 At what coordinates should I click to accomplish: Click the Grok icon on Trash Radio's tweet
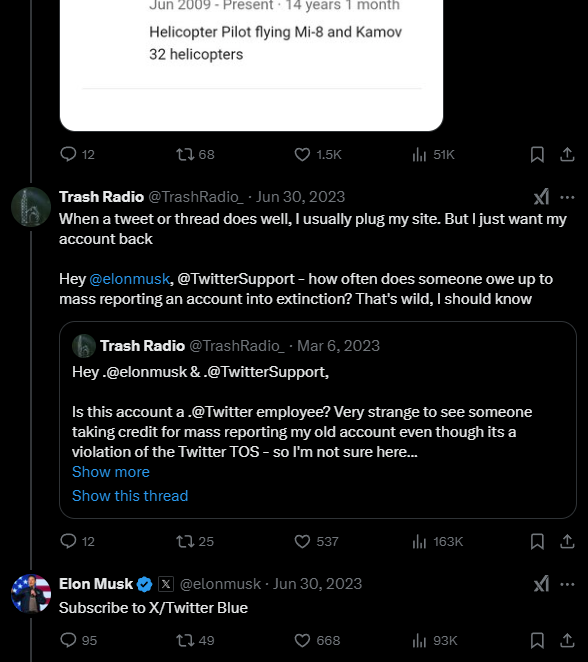tap(542, 197)
